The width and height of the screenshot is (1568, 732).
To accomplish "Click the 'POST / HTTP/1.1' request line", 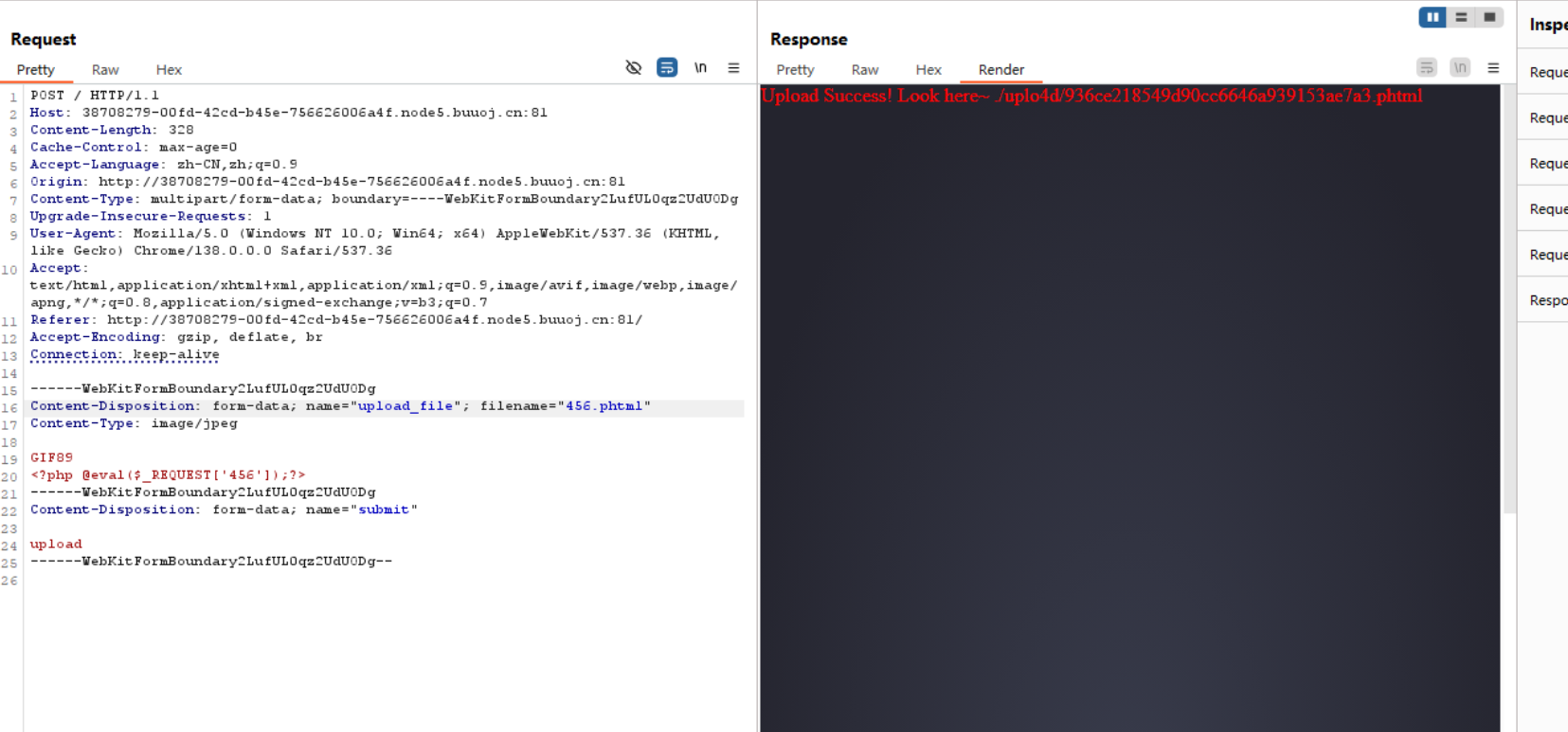I will coord(95,96).
